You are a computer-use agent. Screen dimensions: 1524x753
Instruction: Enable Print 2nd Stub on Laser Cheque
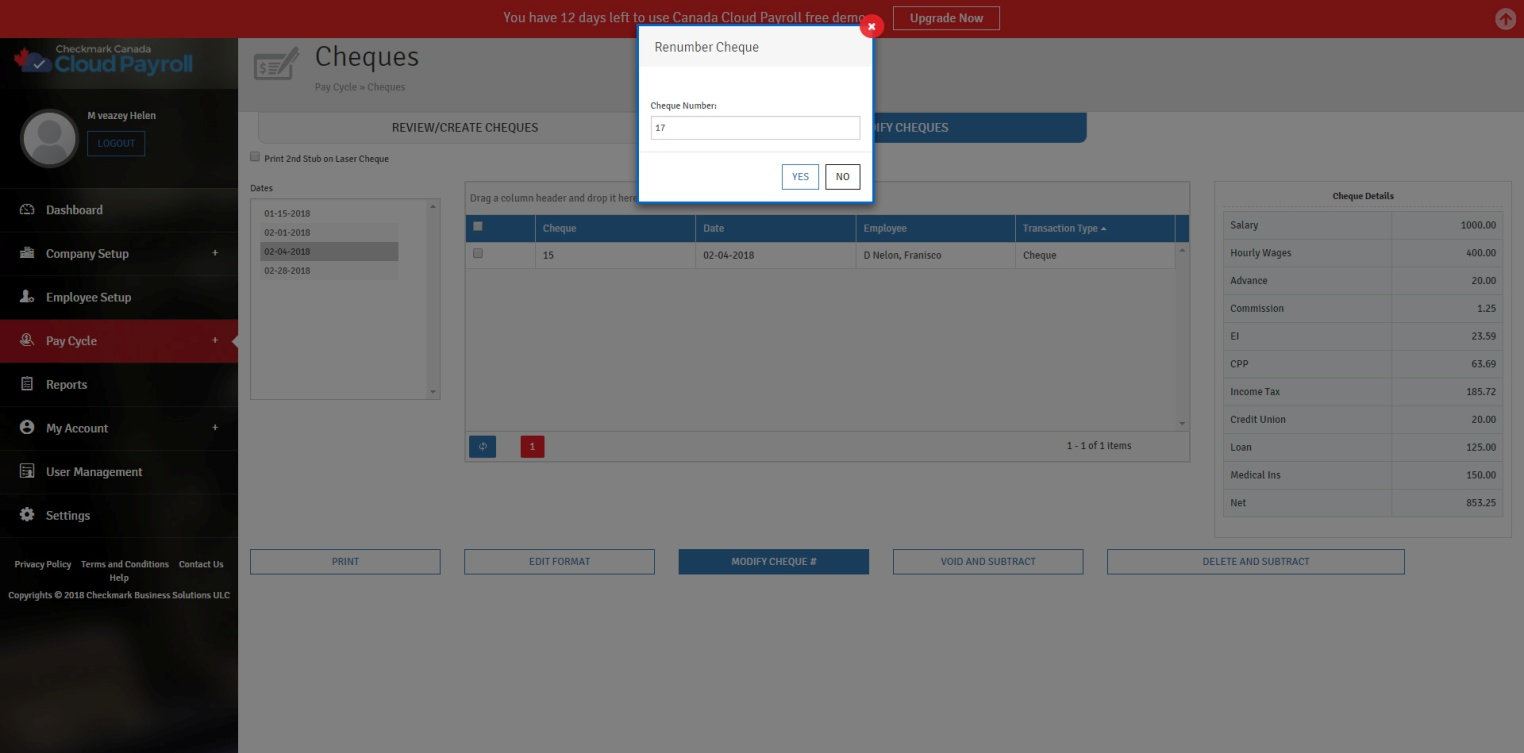coord(255,157)
